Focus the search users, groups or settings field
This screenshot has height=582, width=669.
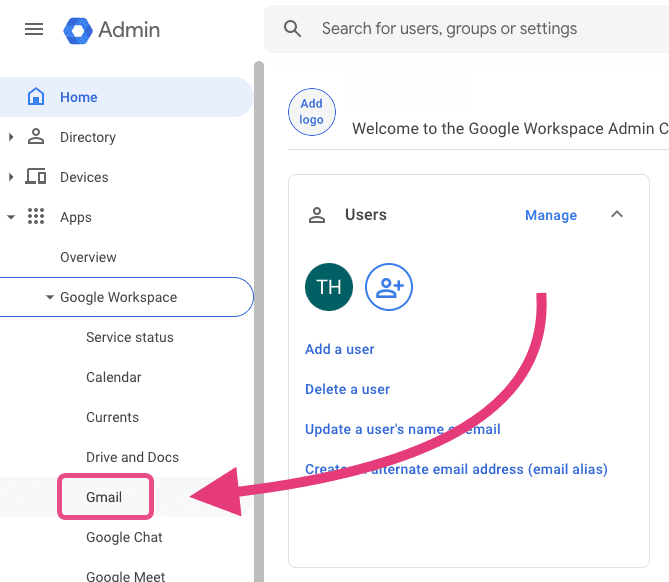pyautogui.click(x=466, y=29)
